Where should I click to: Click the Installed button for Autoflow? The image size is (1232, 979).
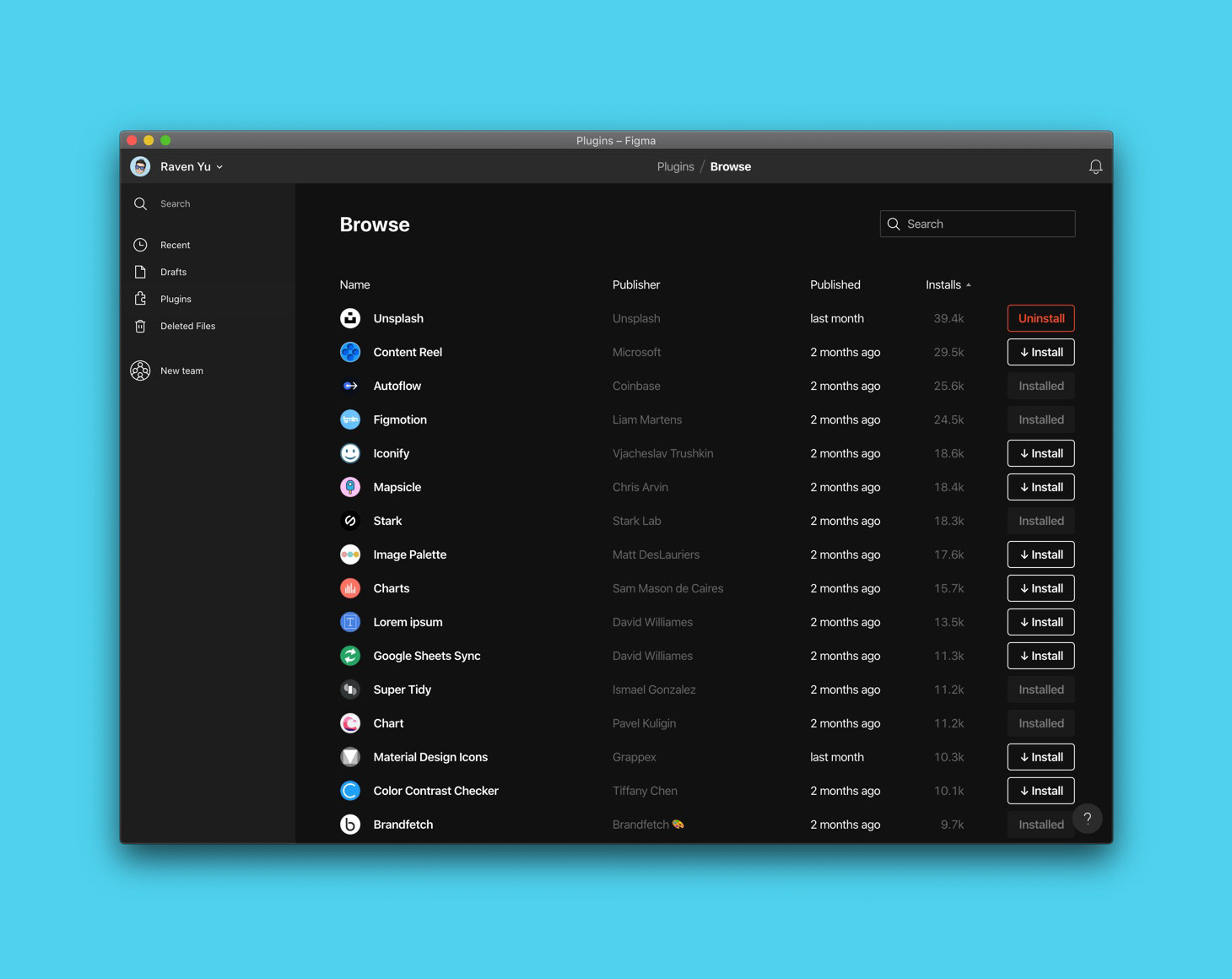click(1040, 386)
